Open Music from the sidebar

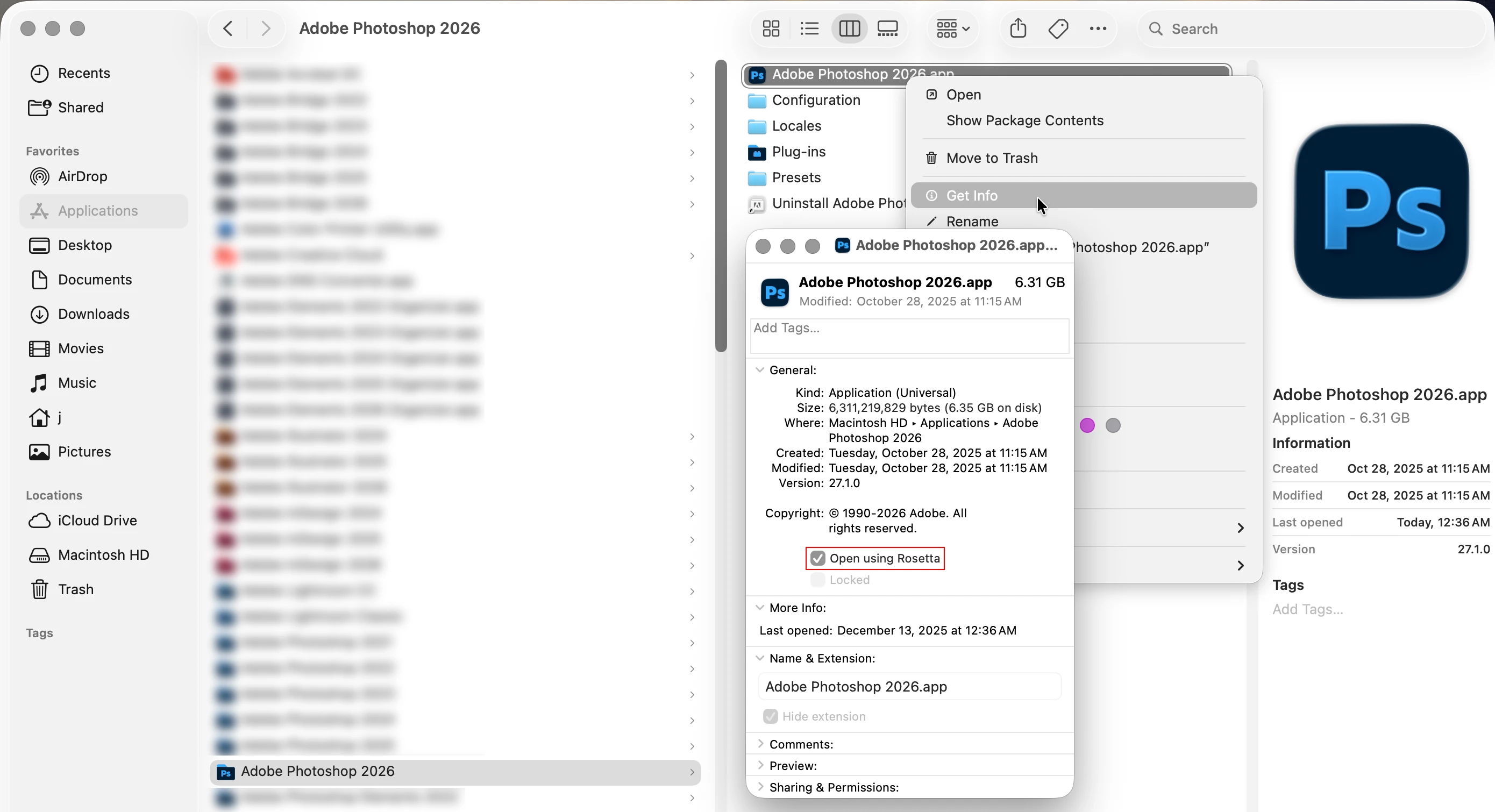(x=103, y=383)
